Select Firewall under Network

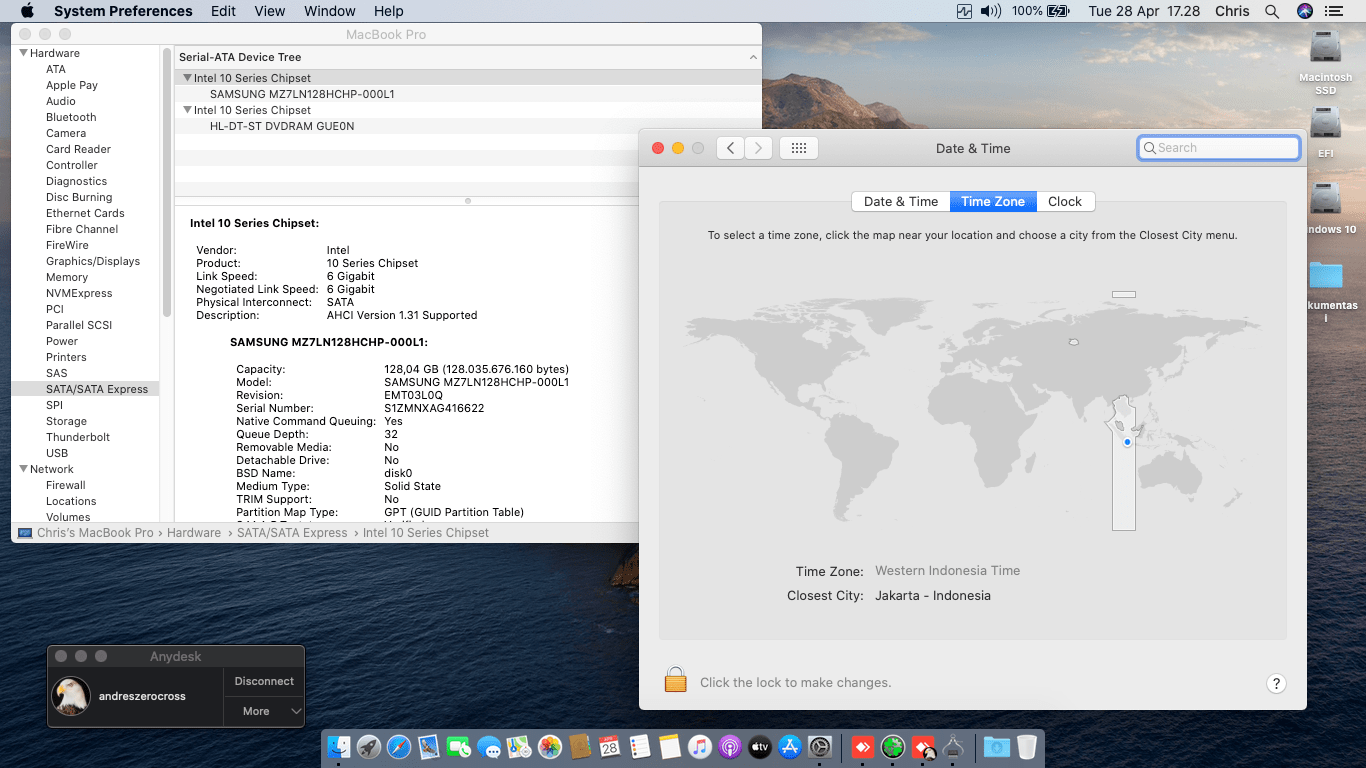click(x=66, y=485)
